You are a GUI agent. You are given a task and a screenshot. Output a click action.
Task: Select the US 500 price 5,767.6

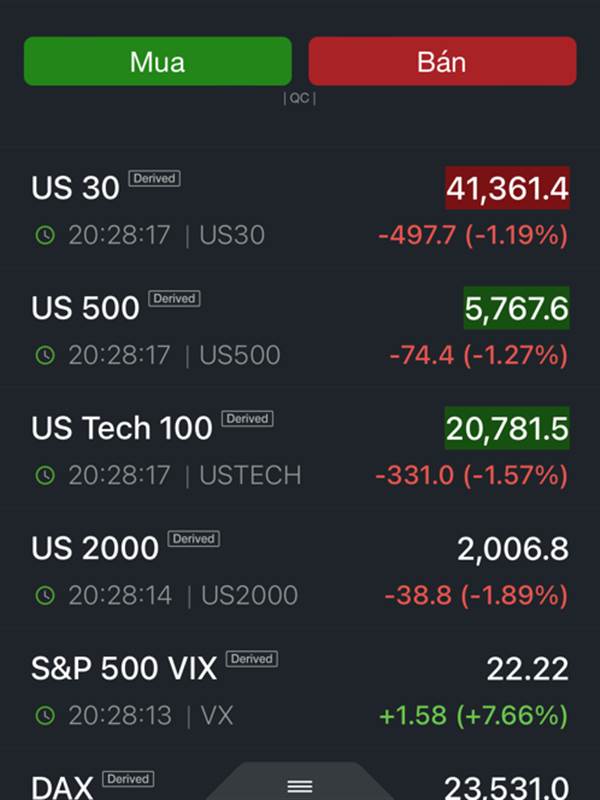516,308
